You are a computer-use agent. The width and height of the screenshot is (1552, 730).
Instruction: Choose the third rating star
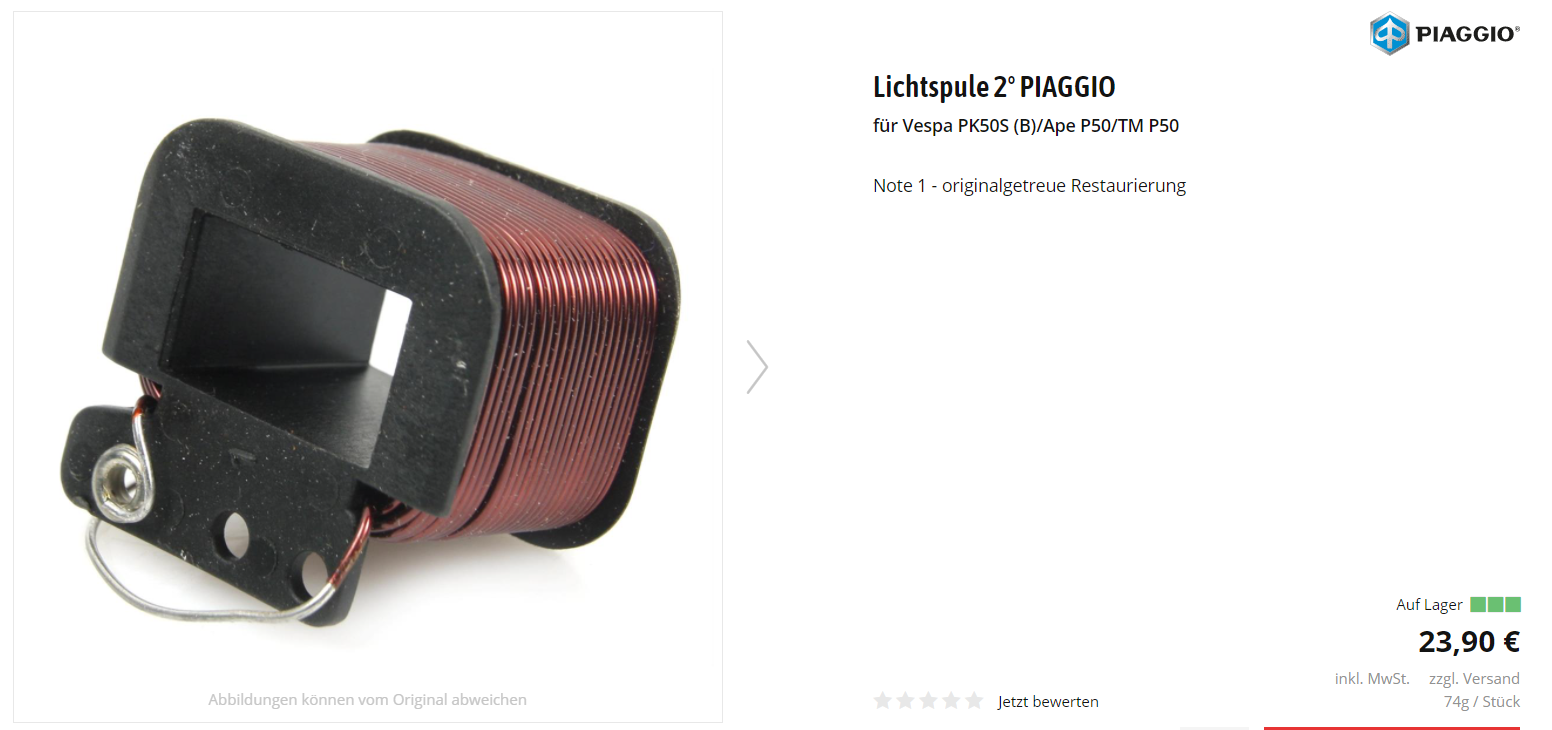coord(928,700)
